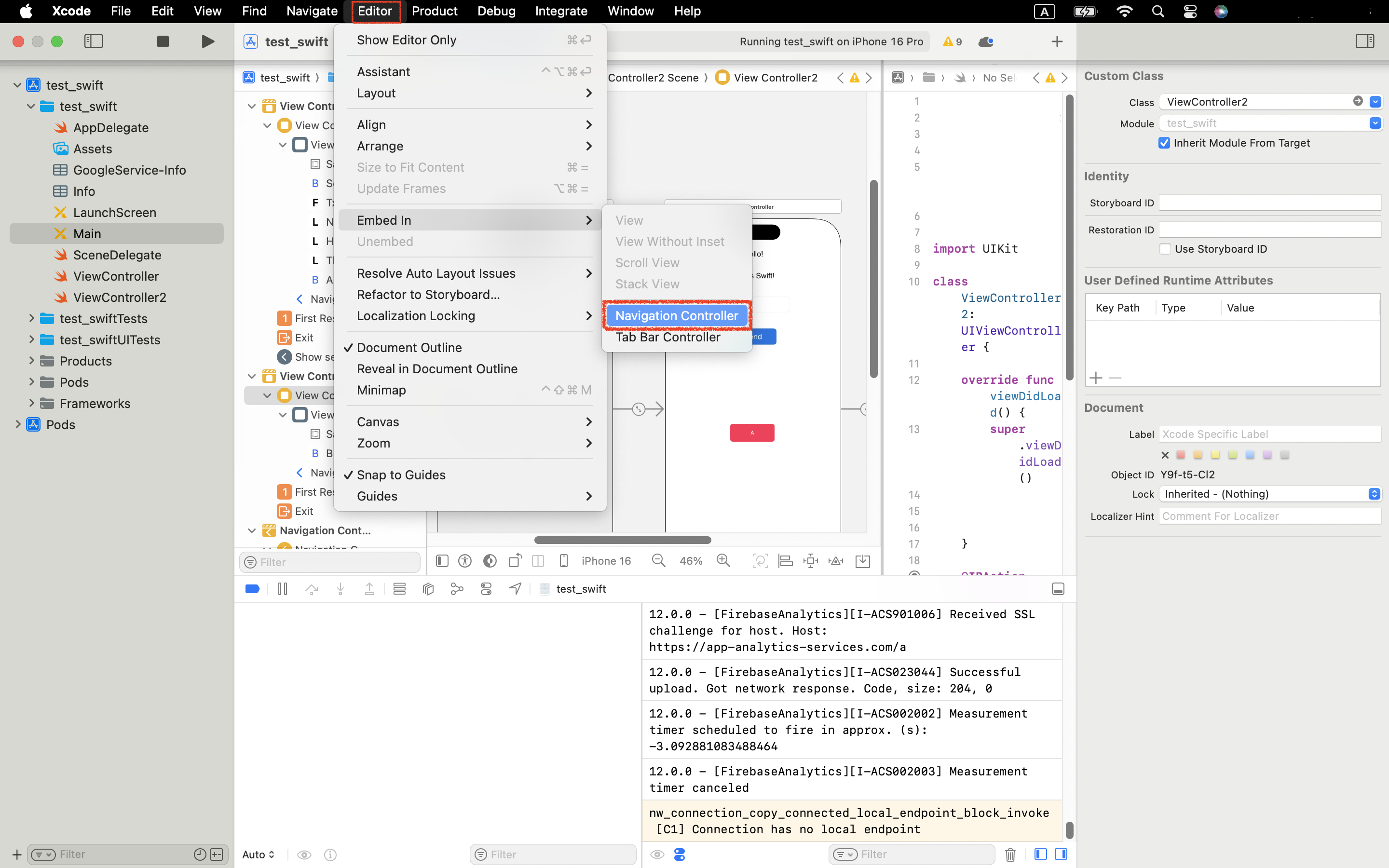1389x868 pixels.
Task: Click the trash icon to clear the console
Action: click(x=1010, y=854)
